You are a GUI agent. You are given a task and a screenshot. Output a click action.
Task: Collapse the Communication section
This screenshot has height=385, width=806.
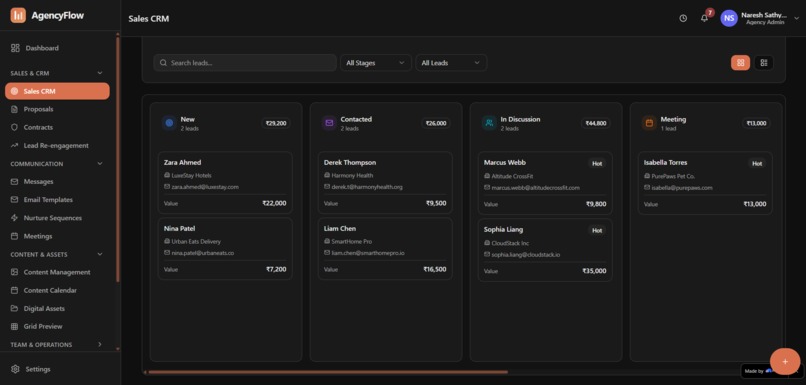[100, 163]
